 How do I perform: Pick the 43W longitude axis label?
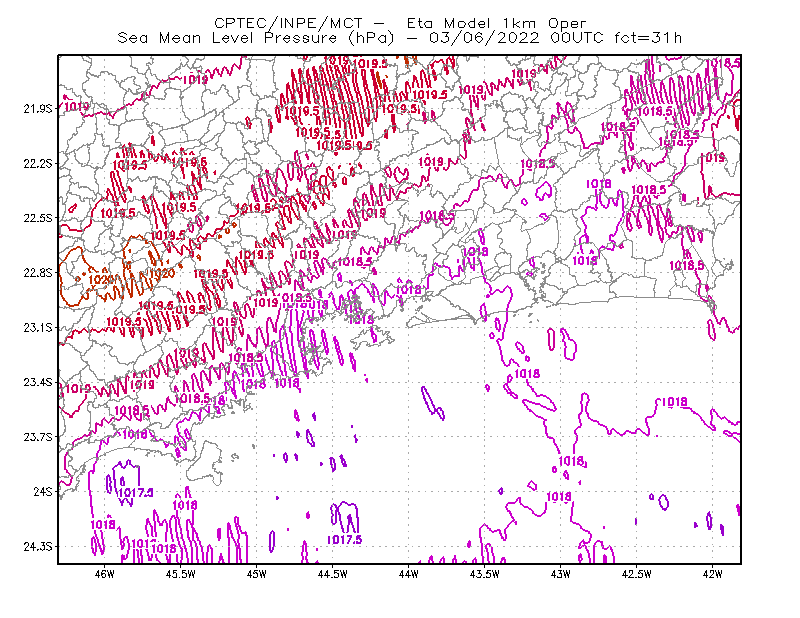[x=561, y=574]
